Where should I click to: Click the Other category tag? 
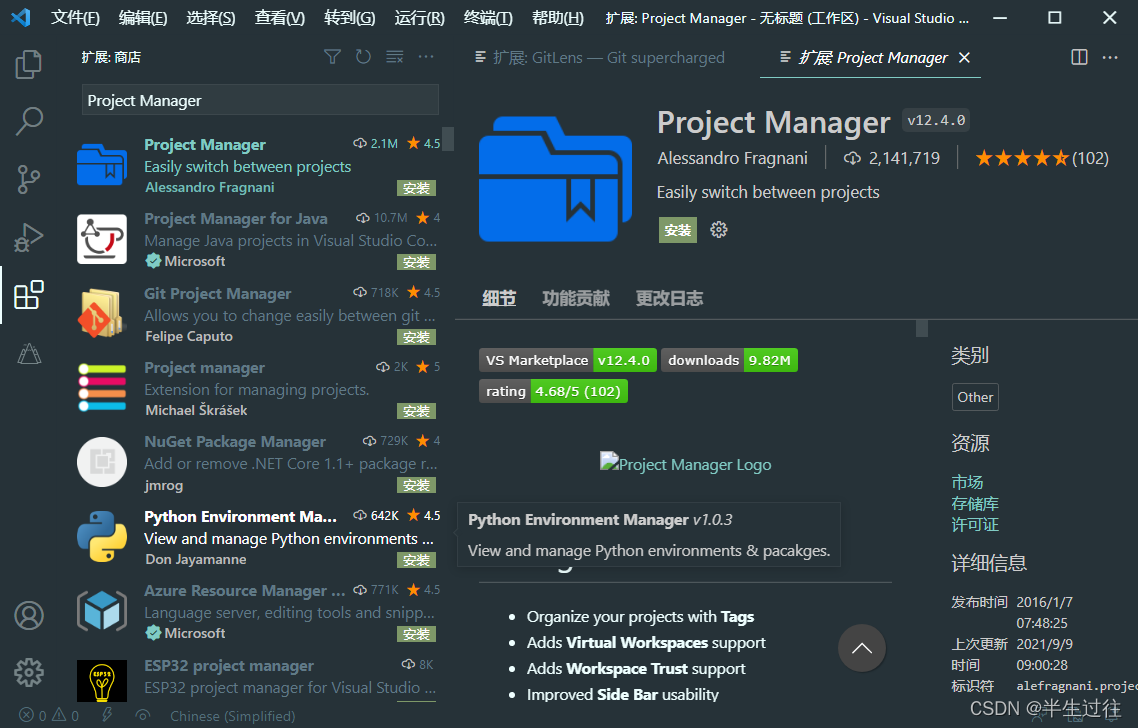pyautogui.click(x=975, y=397)
